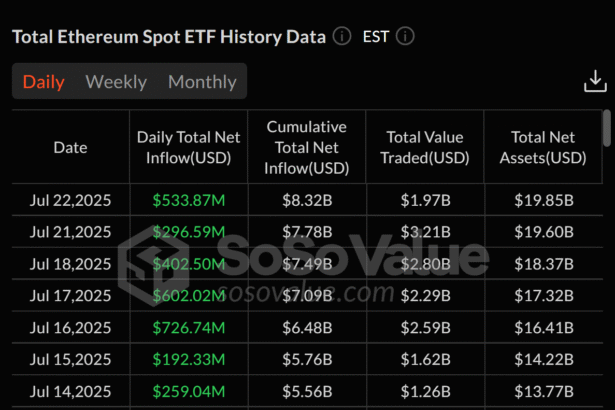Click the EST timezone label
Viewport: 615px width, 410px height.
(x=376, y=37)
